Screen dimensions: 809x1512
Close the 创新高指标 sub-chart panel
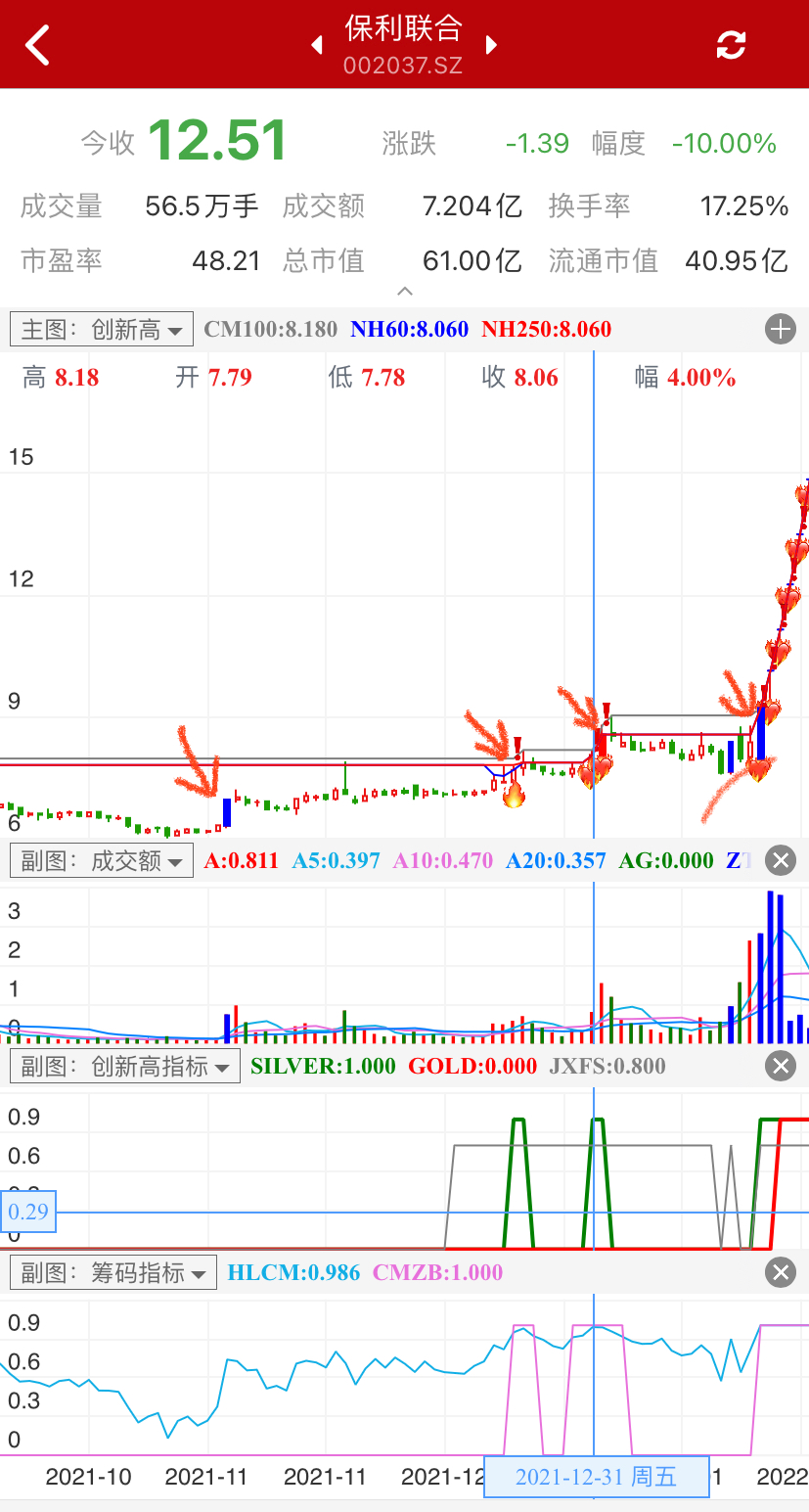(781, 1066)
